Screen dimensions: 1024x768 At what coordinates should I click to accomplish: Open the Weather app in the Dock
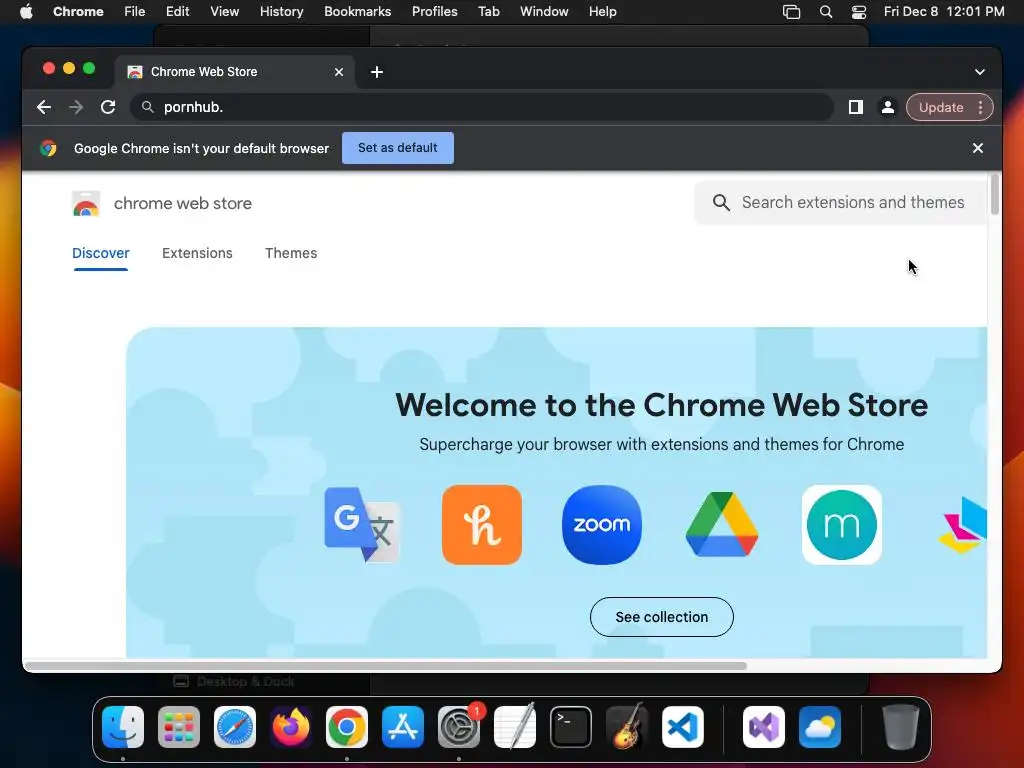coord(820,727)
